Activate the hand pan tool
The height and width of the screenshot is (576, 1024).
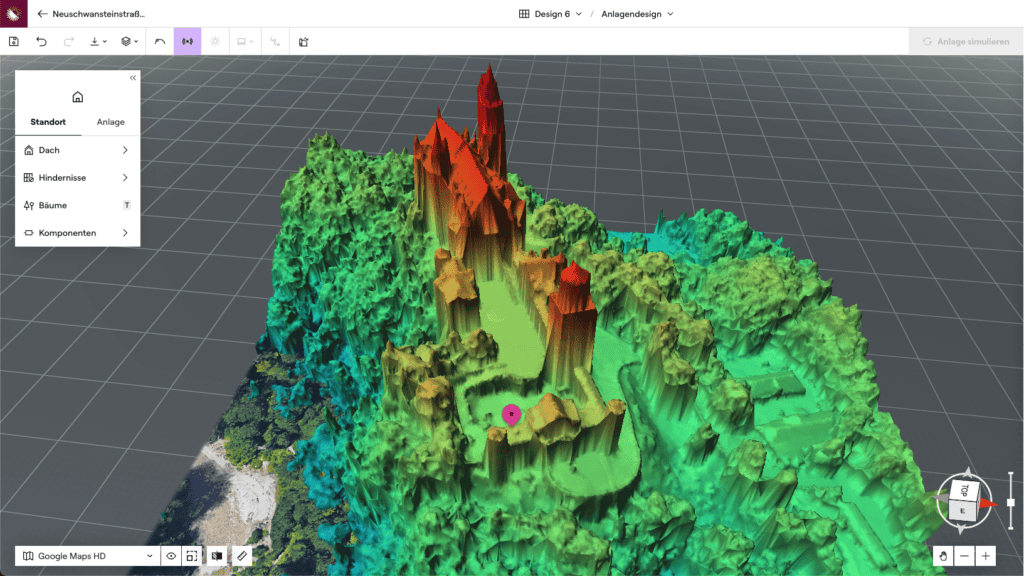(x=943, y=556)
